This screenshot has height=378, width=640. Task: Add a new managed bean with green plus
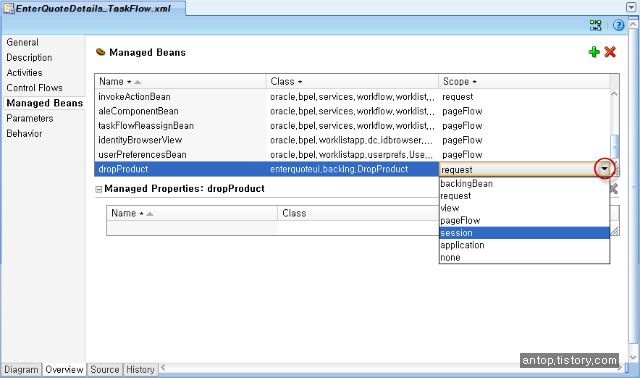[x=594, y=52]
